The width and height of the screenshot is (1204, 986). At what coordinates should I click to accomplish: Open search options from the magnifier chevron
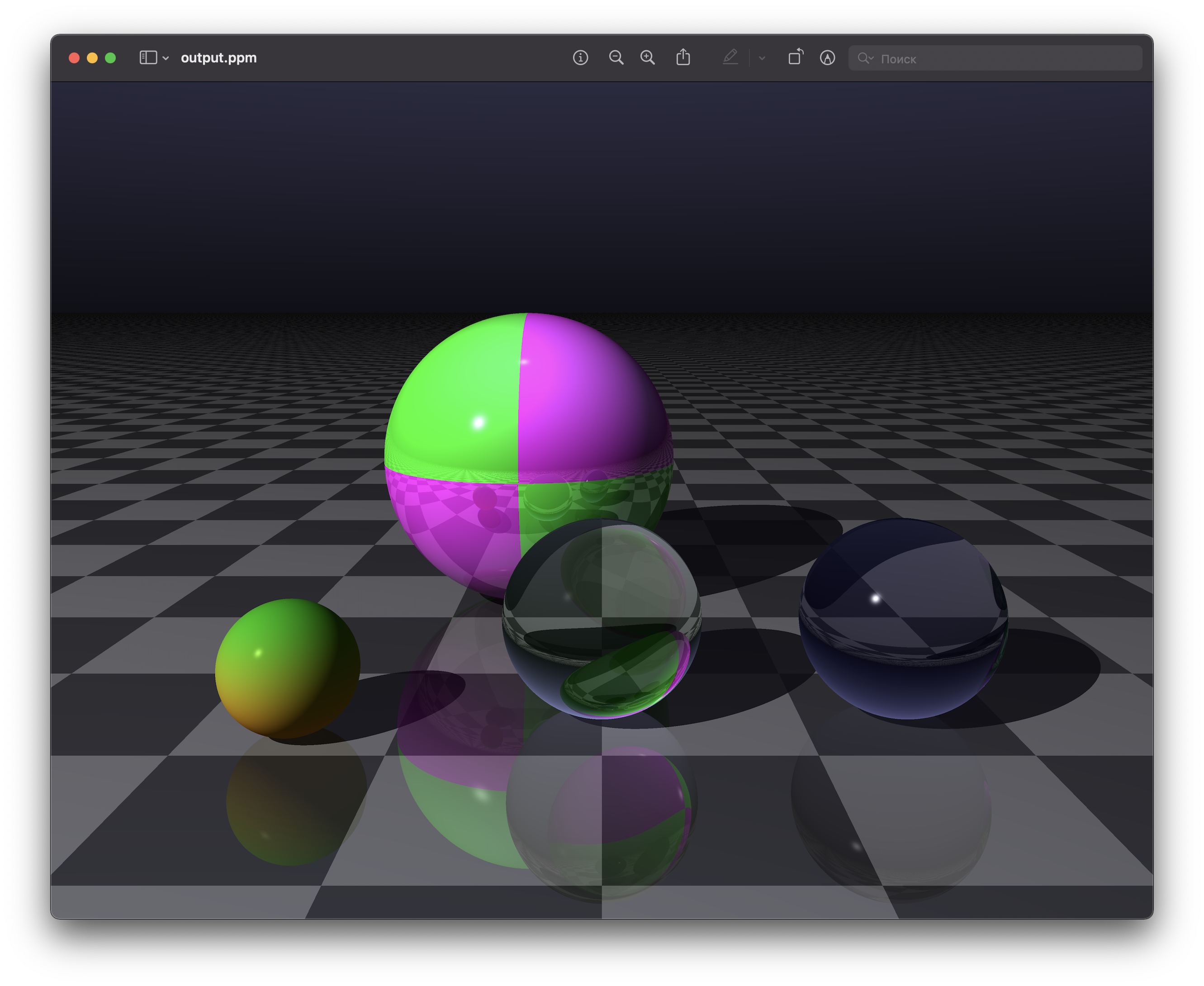(866, 58)
